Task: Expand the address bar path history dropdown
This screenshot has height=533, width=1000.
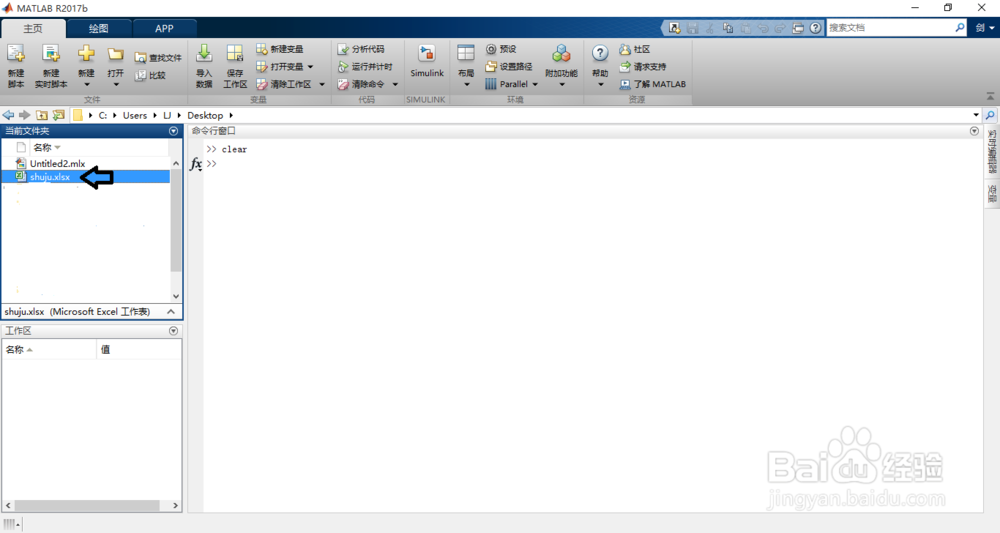Action: (x=976, y=115)
